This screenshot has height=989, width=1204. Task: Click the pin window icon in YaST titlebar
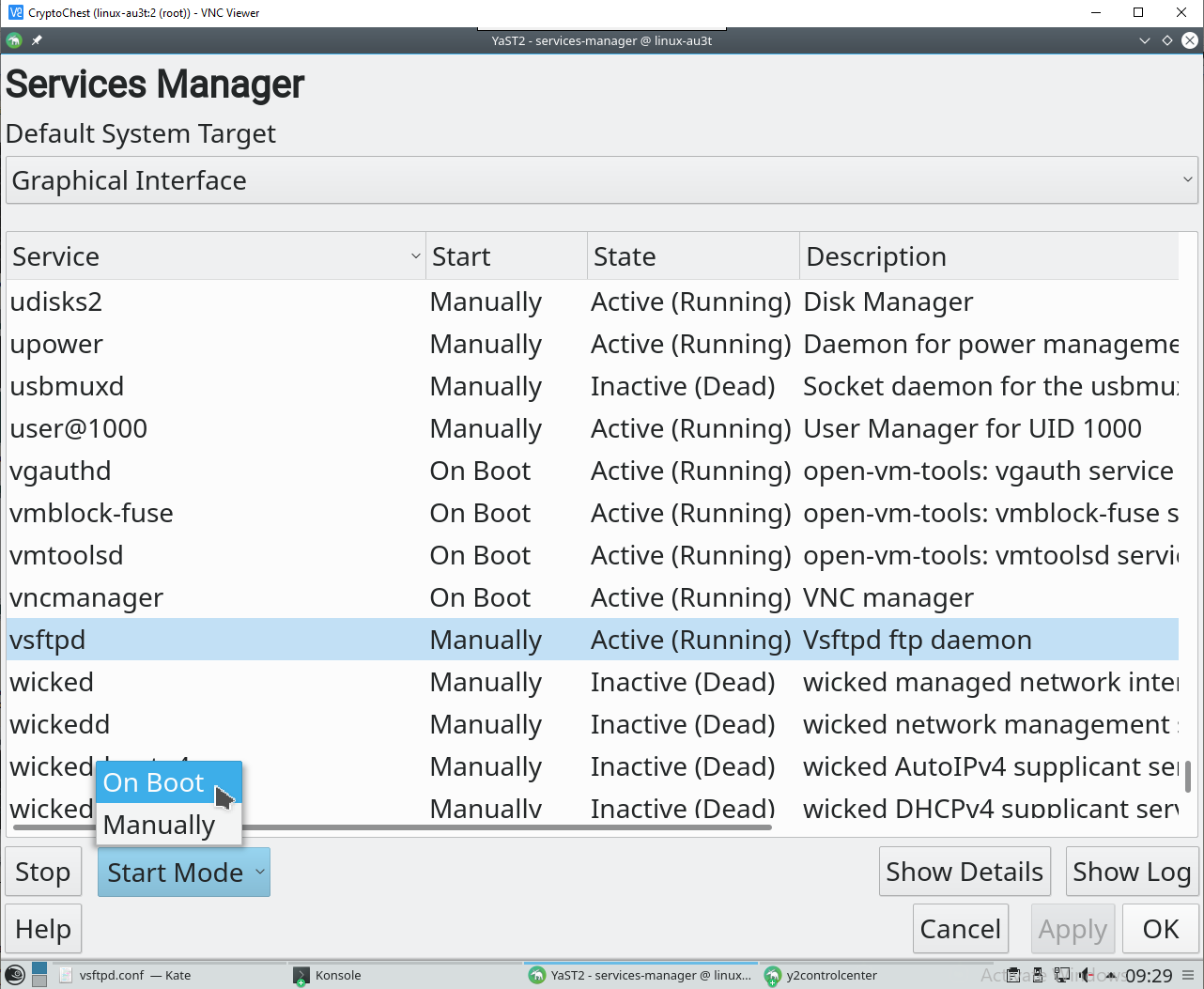37,40
